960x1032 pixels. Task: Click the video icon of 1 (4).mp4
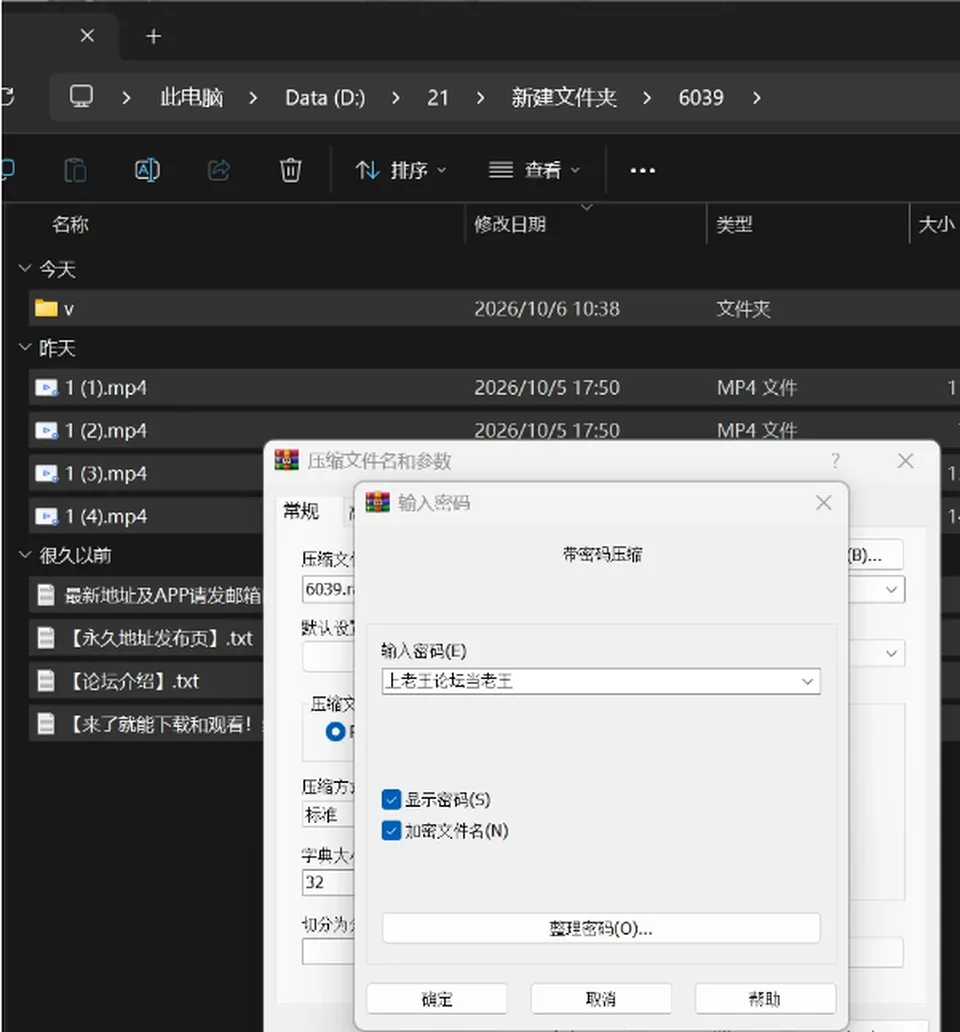(46, 517)
